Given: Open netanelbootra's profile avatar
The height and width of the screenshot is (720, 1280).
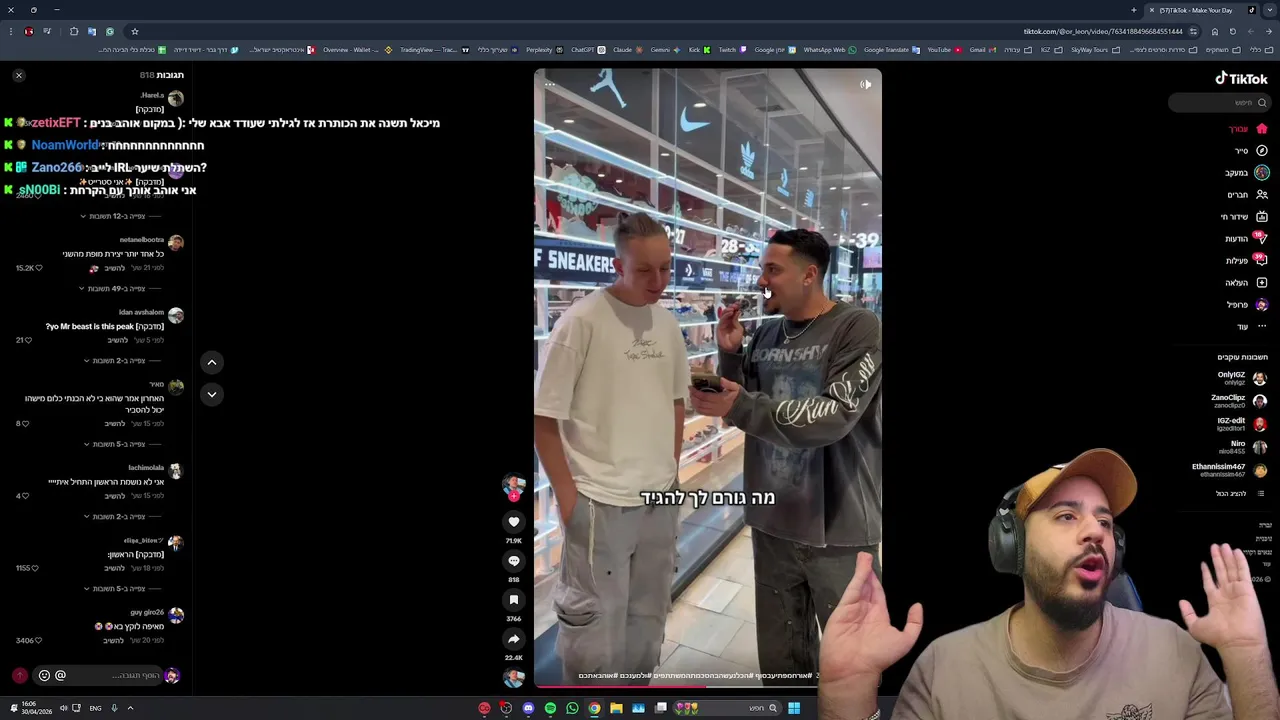Looking at the screenshot, I should tap(176, 242).
